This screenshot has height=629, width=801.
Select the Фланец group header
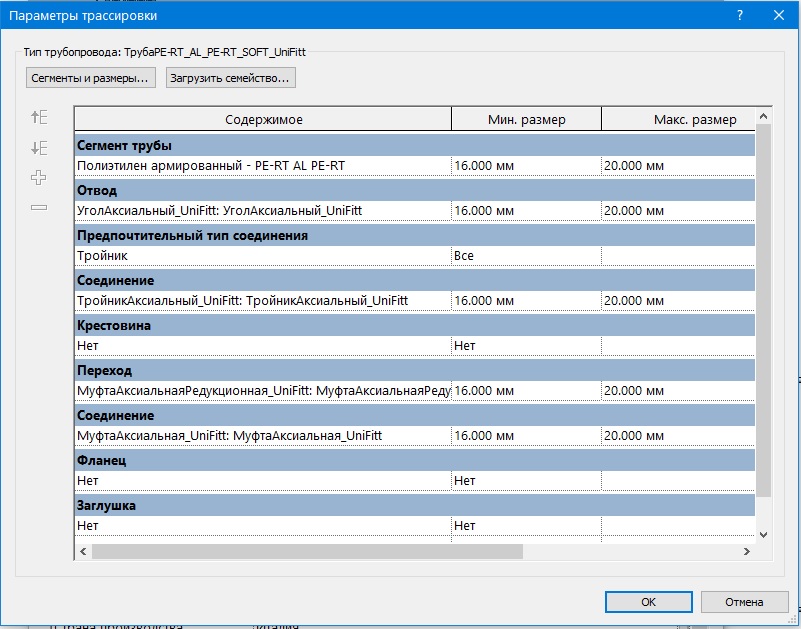click(415, 460)
